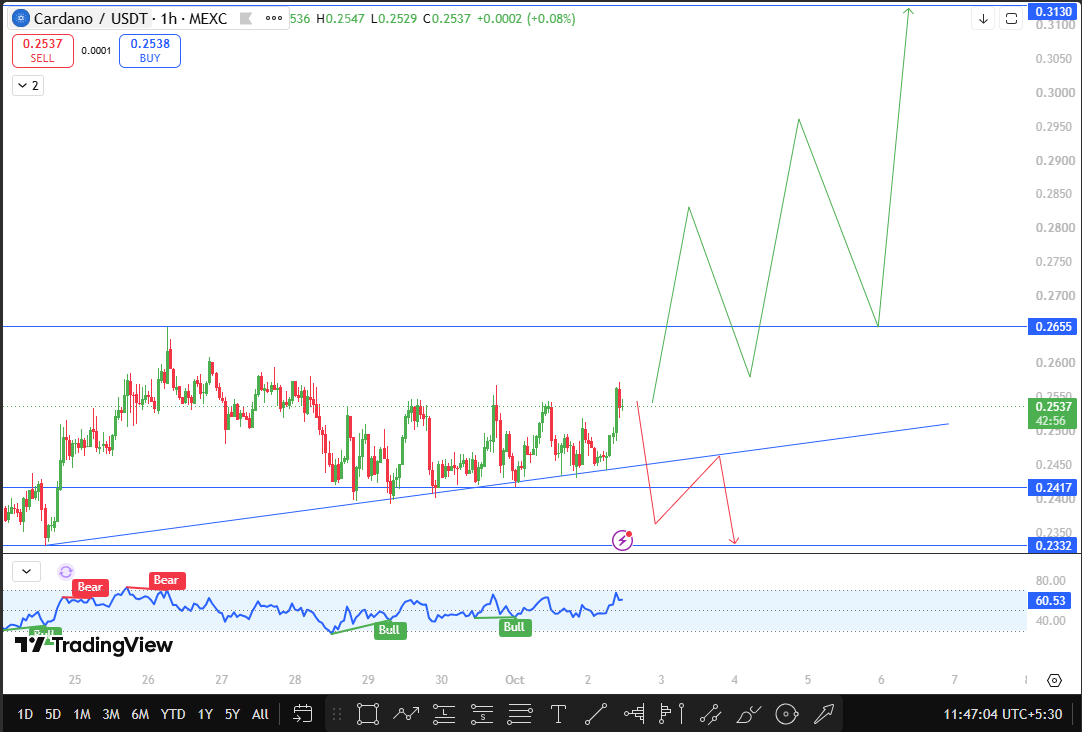This screenshot has height=732, width=1082.
Task: Click the Cardano symbol logo icon
Action: point(21,19)
